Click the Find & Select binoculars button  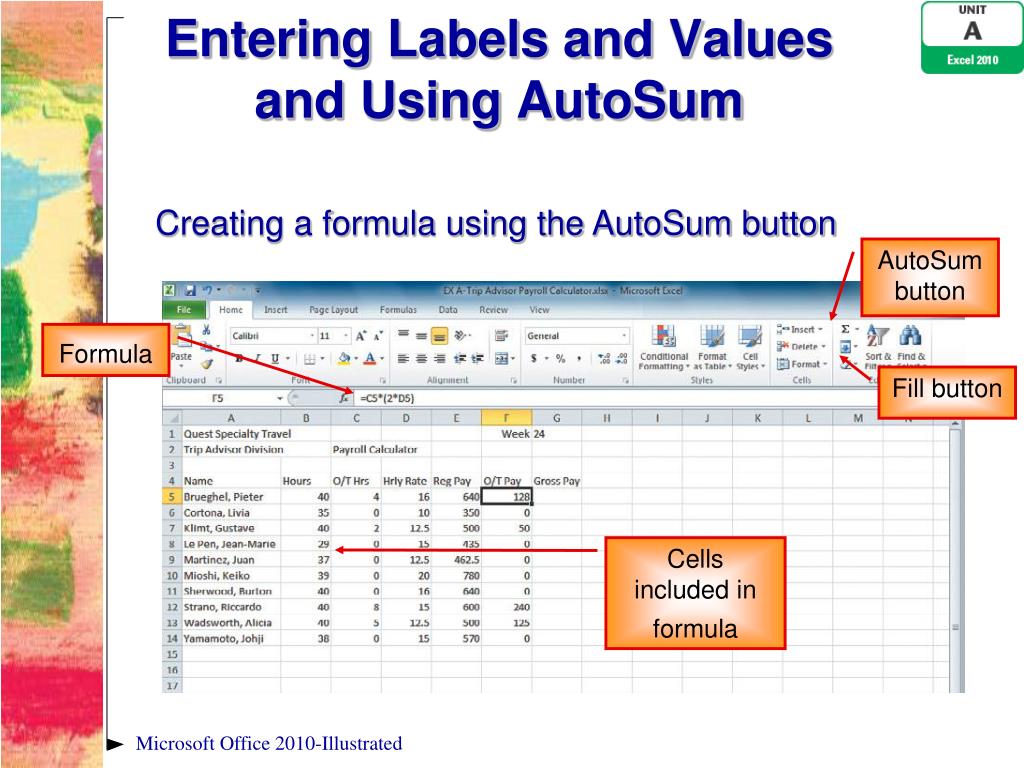[911, 346]
